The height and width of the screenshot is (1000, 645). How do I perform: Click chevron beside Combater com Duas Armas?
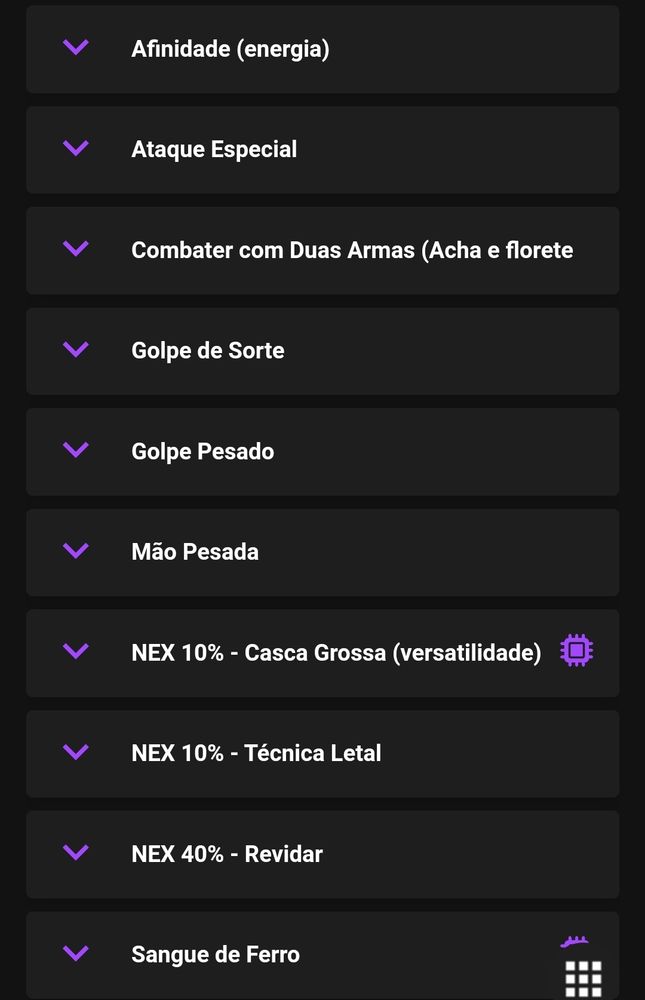[x=76, y=249]
